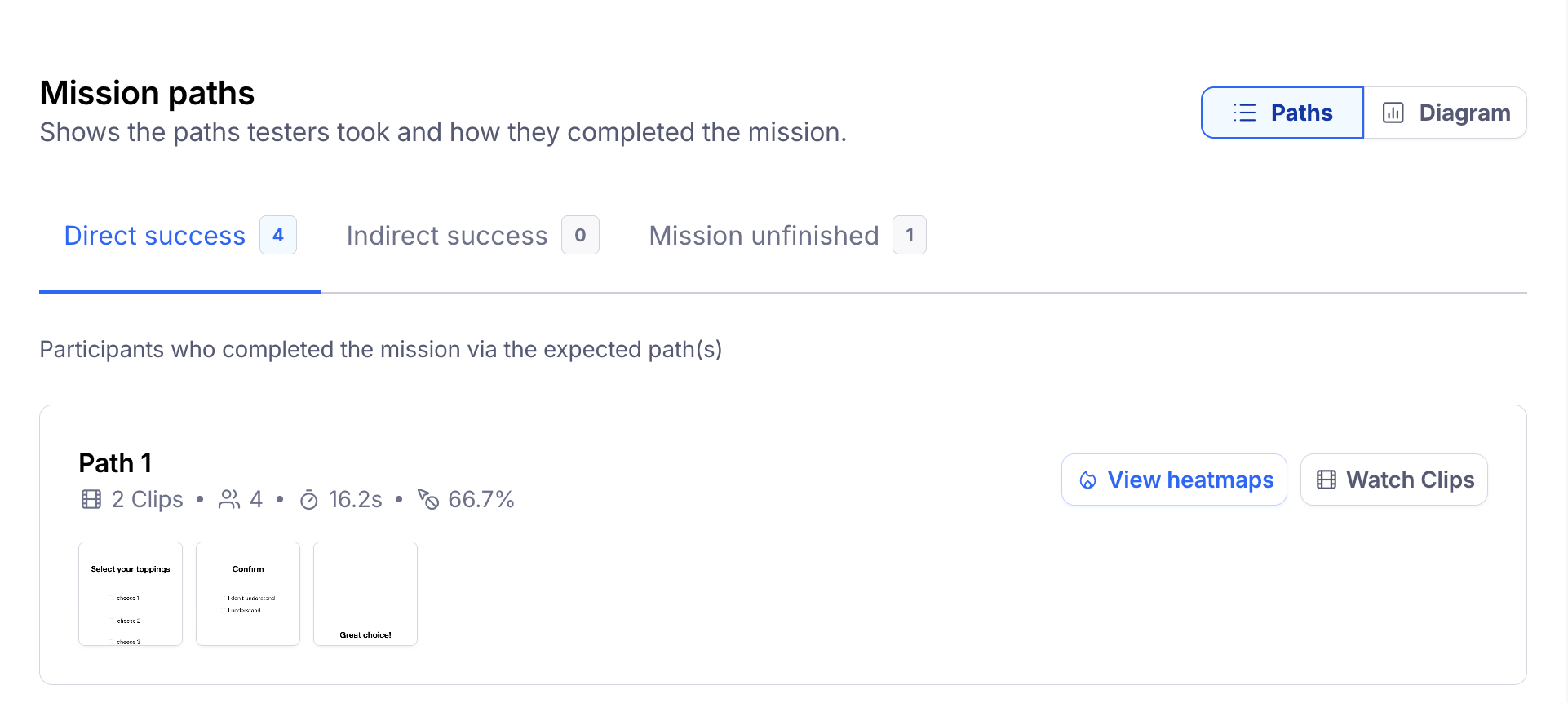The image size is (1568, 703).
Task: Click the Path 1 heading
Action: point(115,463)
